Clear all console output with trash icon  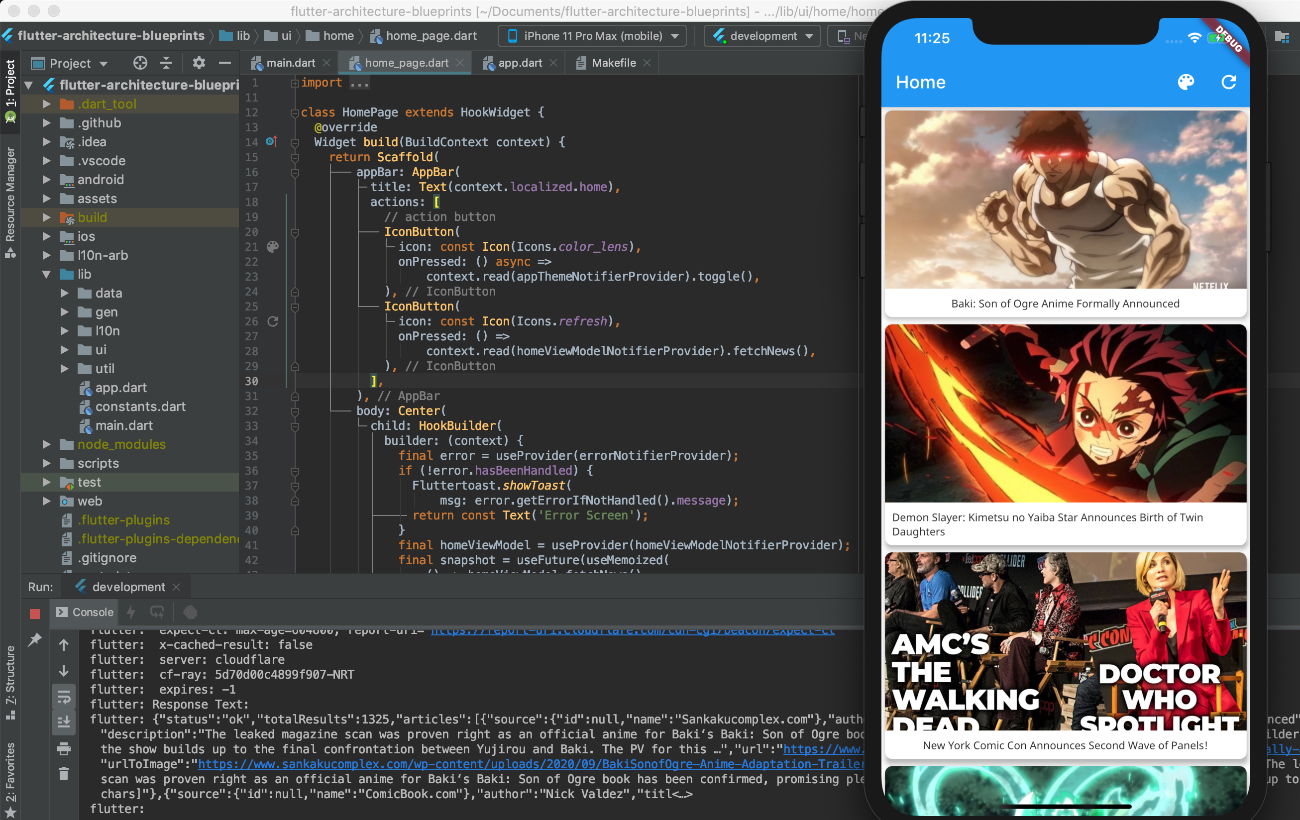[x=64, y=774]
